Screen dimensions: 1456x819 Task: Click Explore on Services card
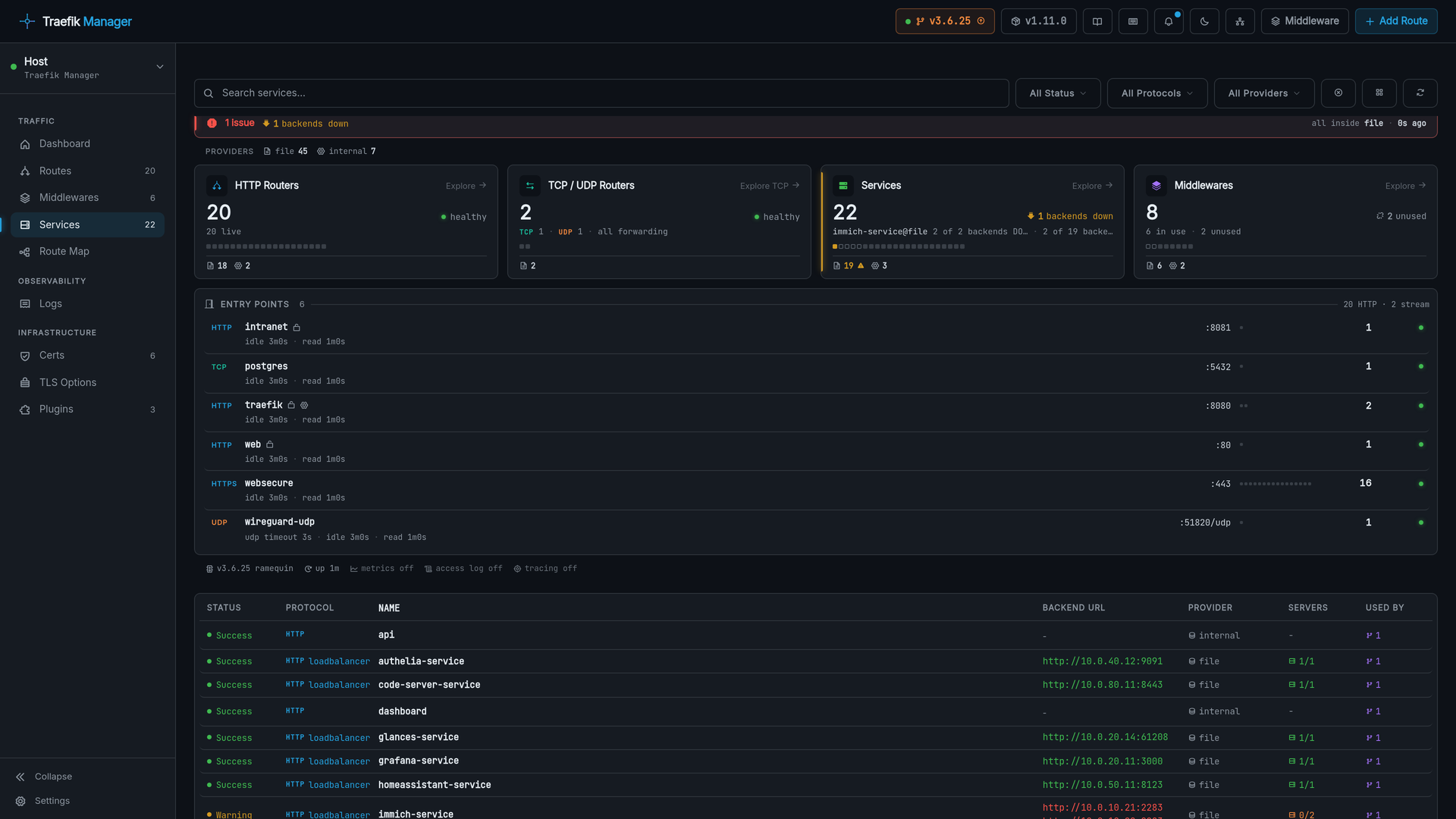pos(1092,186)
